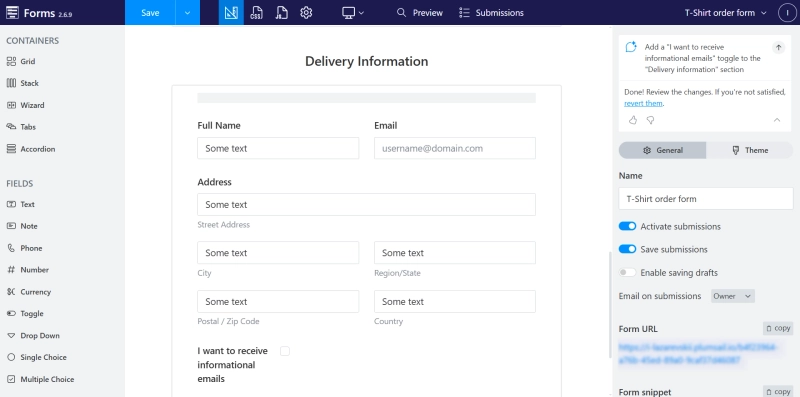Enable saving drafts toggle
Image resolution: width=800 pixels, height=397 pixels.
[627, 272]
